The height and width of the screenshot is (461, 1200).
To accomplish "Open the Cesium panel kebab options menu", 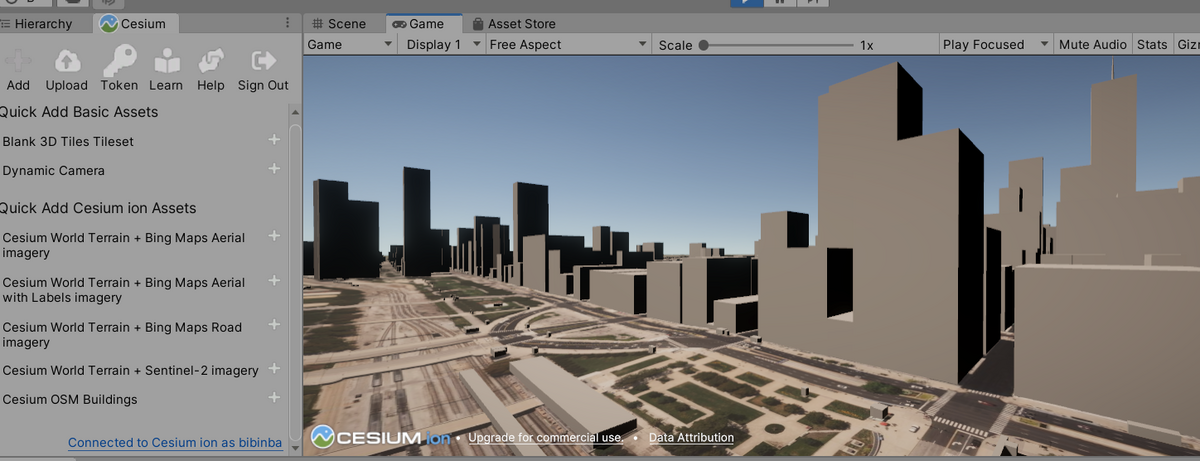I will click(x=288, y=23).
